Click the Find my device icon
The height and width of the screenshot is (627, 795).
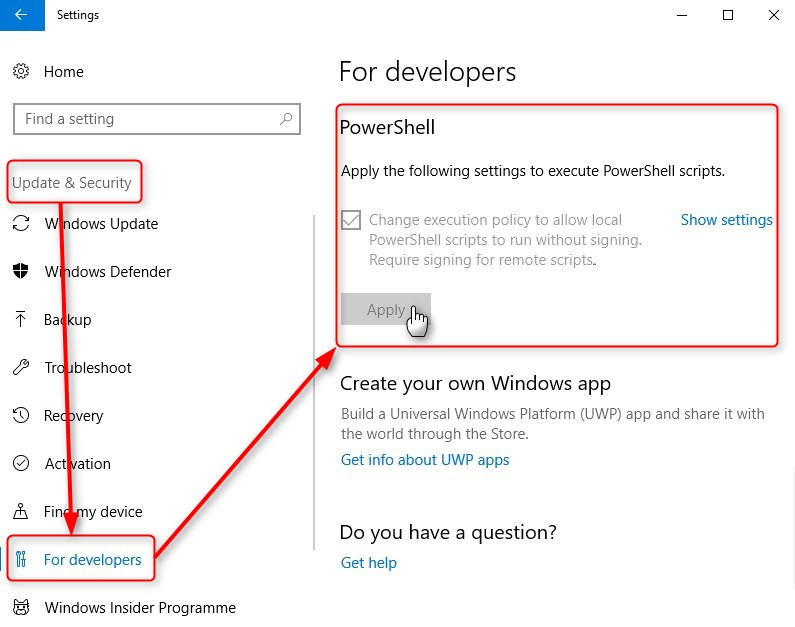pos(20,511)
